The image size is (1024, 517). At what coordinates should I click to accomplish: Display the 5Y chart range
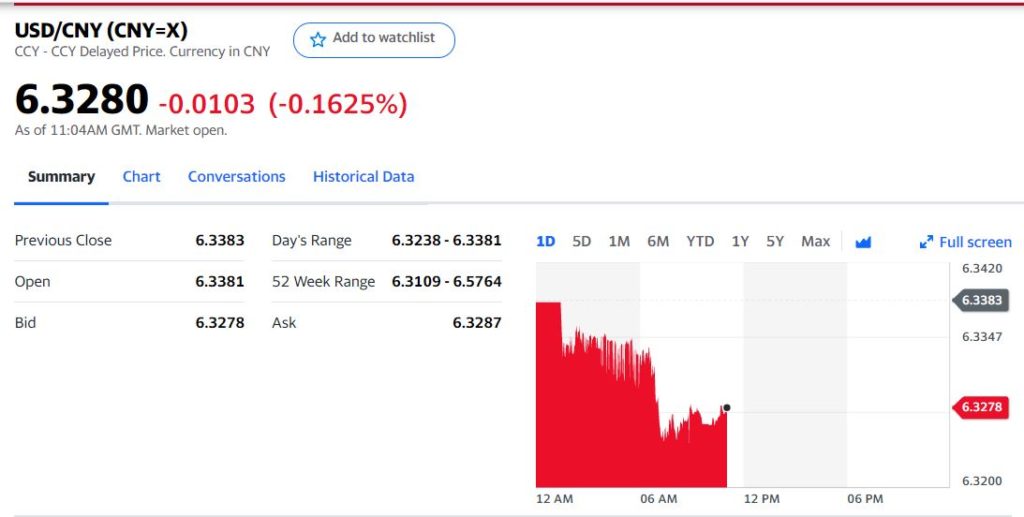(775, 241)
